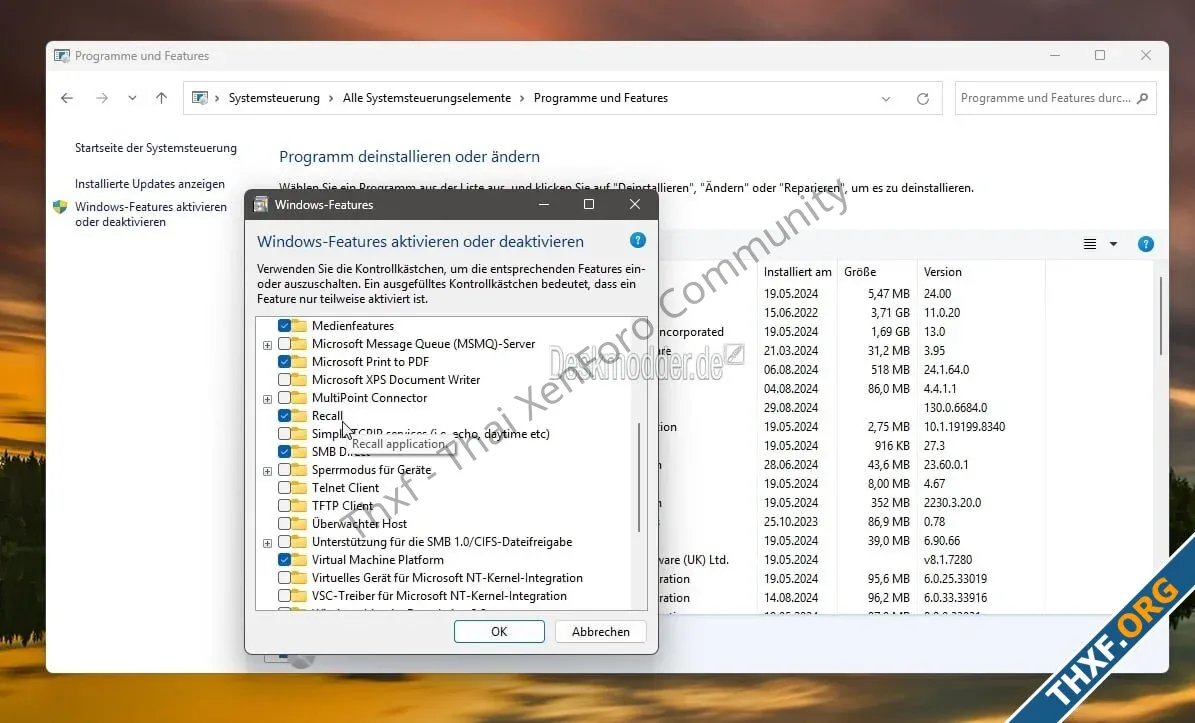
Task: Click the chevron after Alle Systemsteuerungselemente breadcrumb
Action: 522,98
